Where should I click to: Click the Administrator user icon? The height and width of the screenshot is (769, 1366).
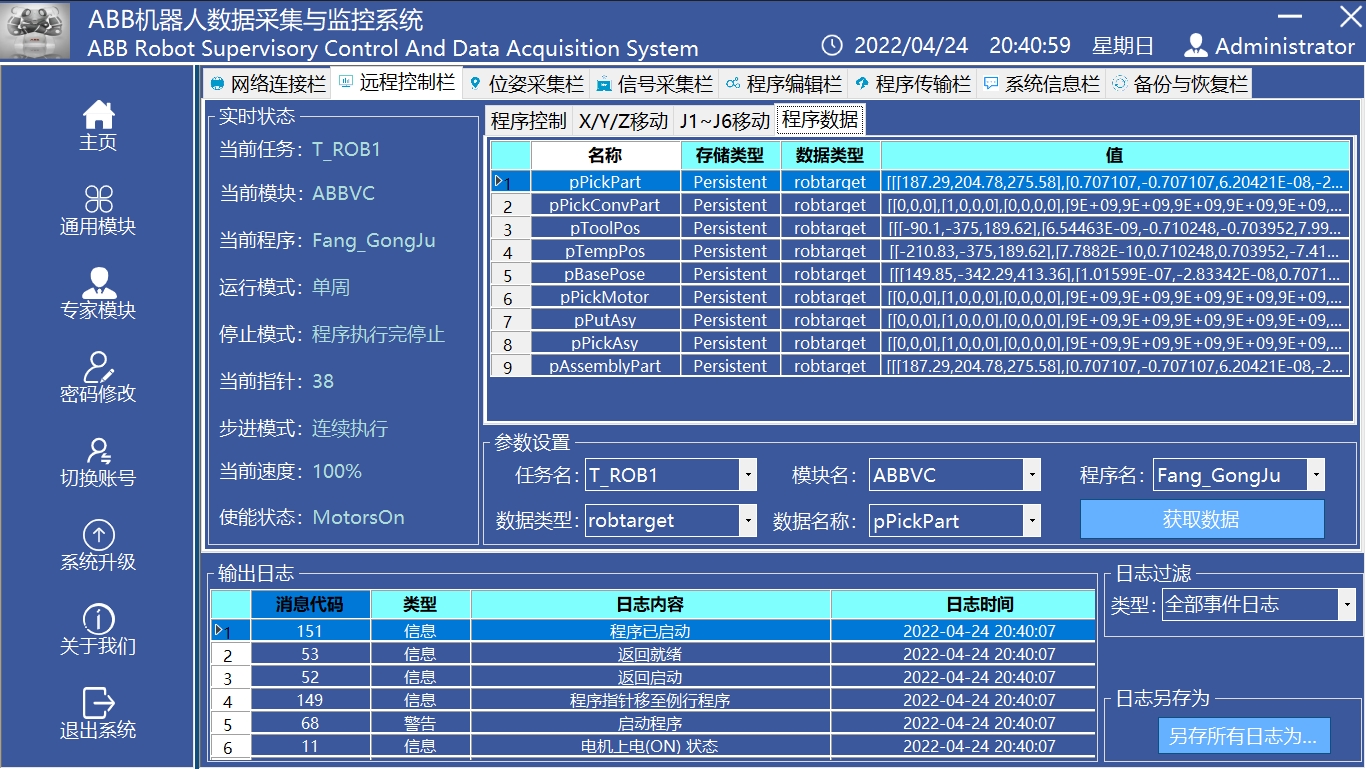click(x=1195, y=45)
